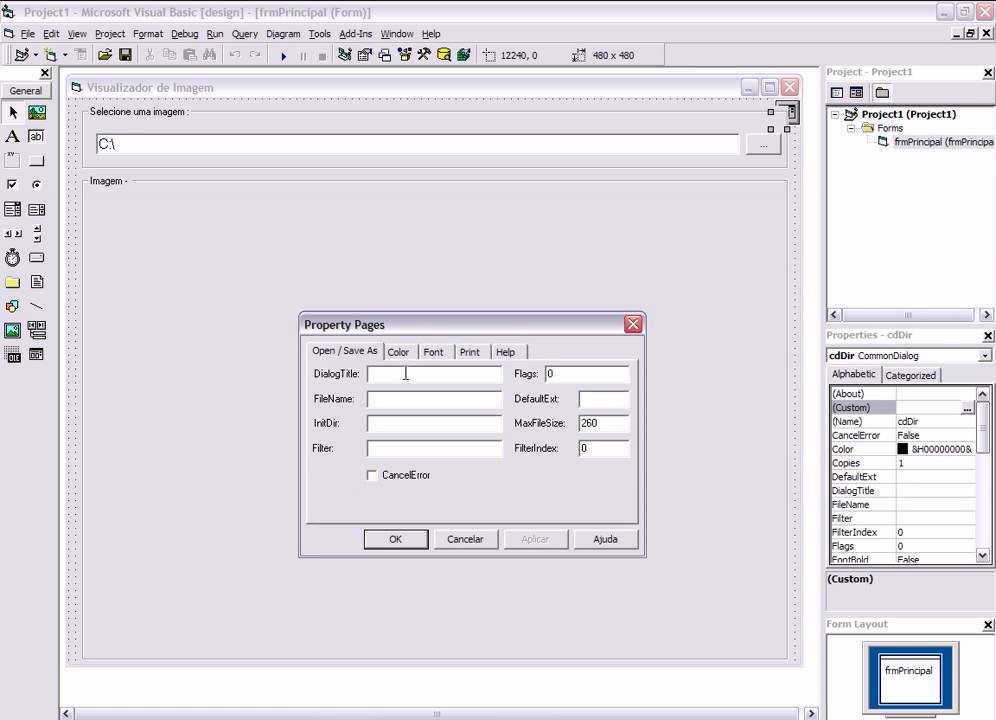Select the OptionButton control in the toolbox
This screenshot has width=996, height=720.
point(37,184)
